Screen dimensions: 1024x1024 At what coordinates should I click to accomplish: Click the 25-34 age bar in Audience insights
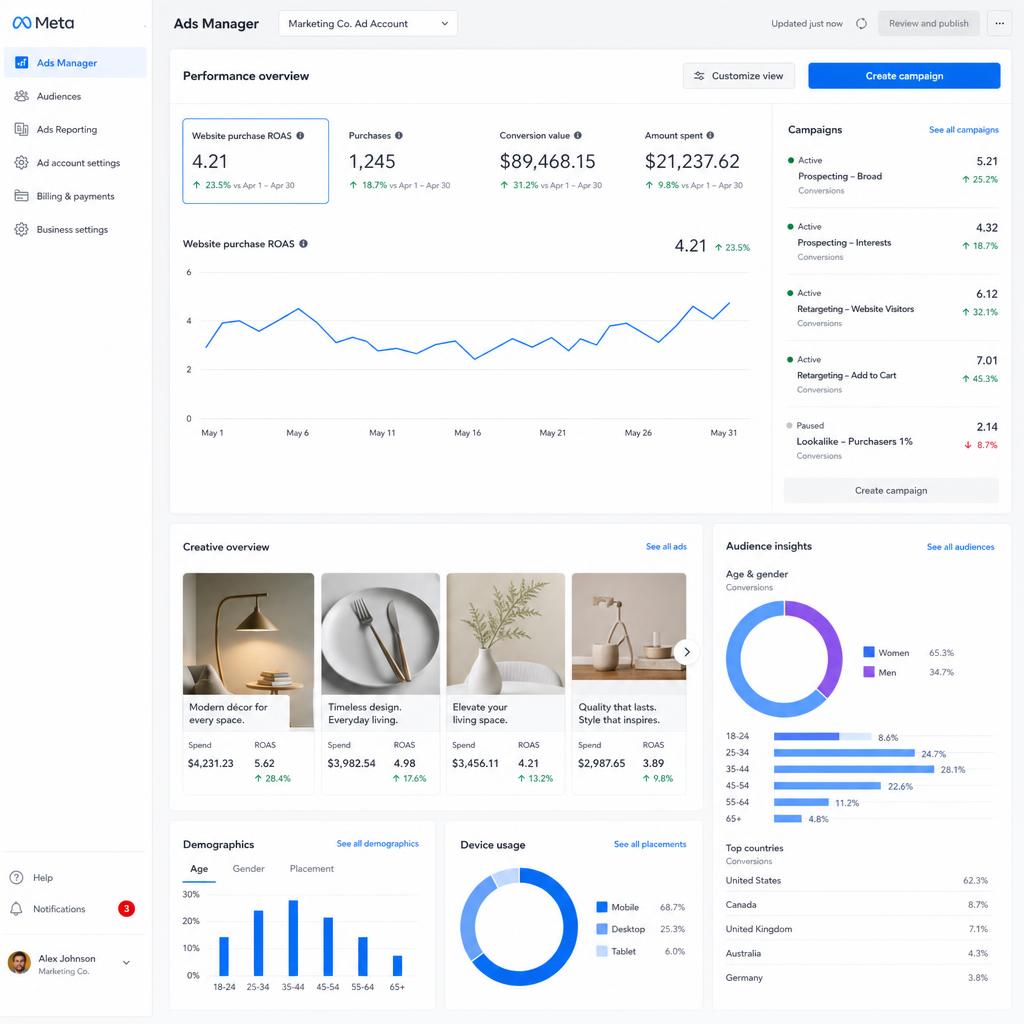[x=844, y=753]
